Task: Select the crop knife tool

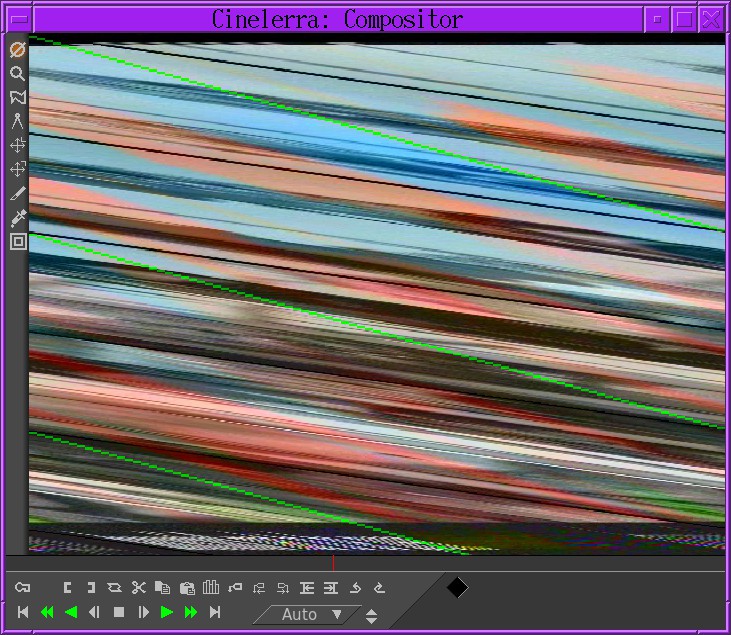Action: (x=18, y=193)
